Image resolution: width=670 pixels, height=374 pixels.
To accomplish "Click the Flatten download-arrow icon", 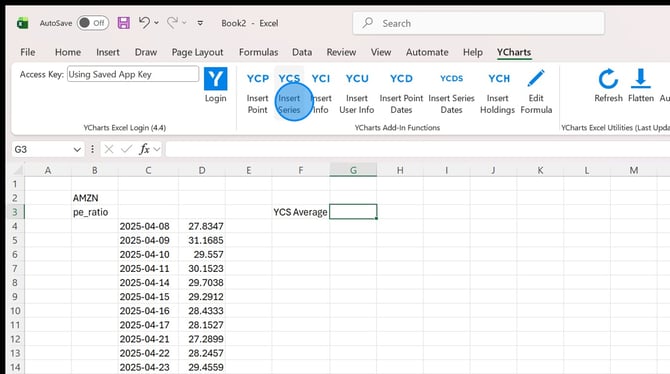I will click(x=641, y=78).
